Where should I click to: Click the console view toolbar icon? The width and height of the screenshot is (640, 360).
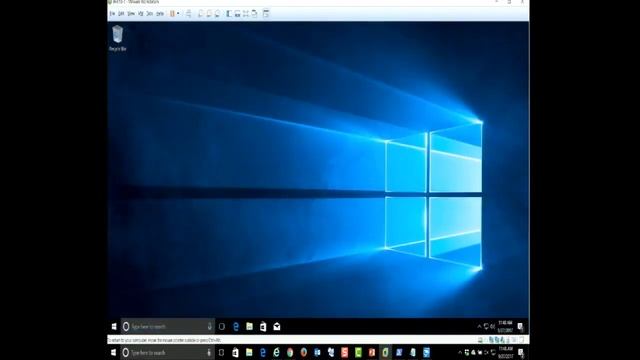(x=266, y=13)
